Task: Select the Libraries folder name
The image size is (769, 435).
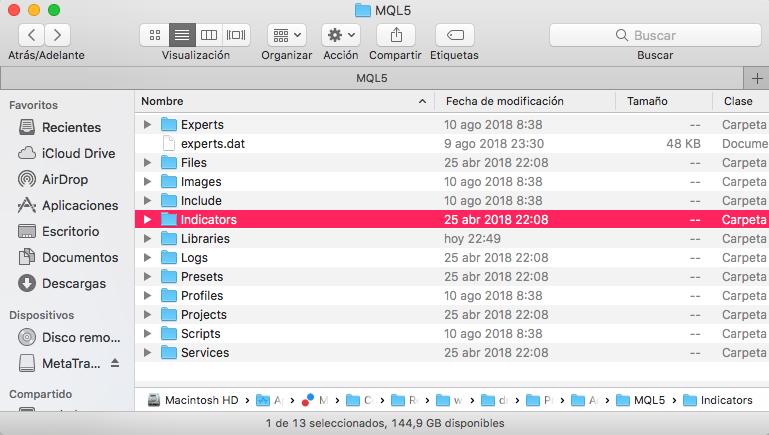Action: click(x=205, y=238)
